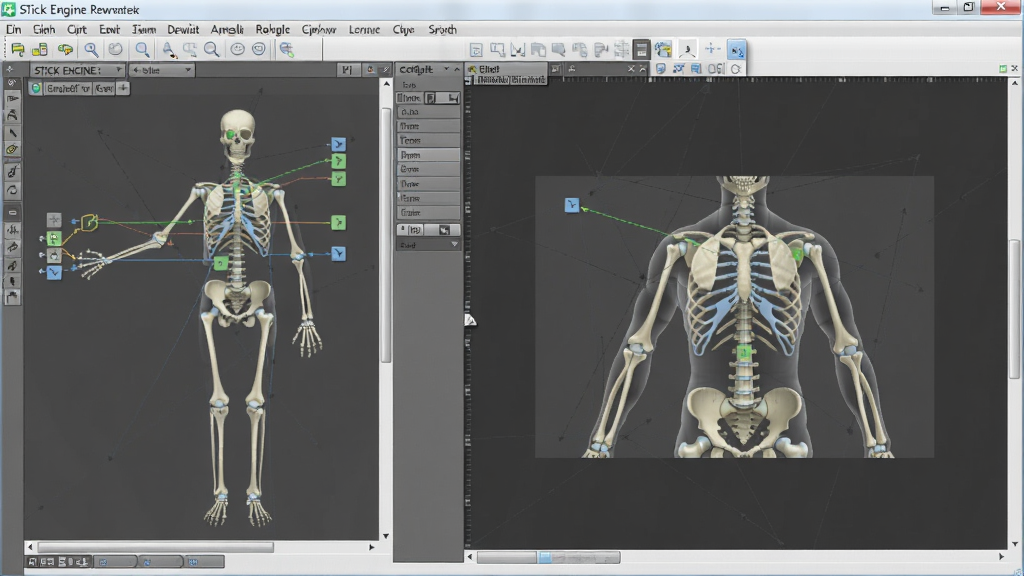Click the left viewport's horizontal scrollbar thumb
Image resolution: width=1024 pixels, height=576 pixels.
click(155, 547)
